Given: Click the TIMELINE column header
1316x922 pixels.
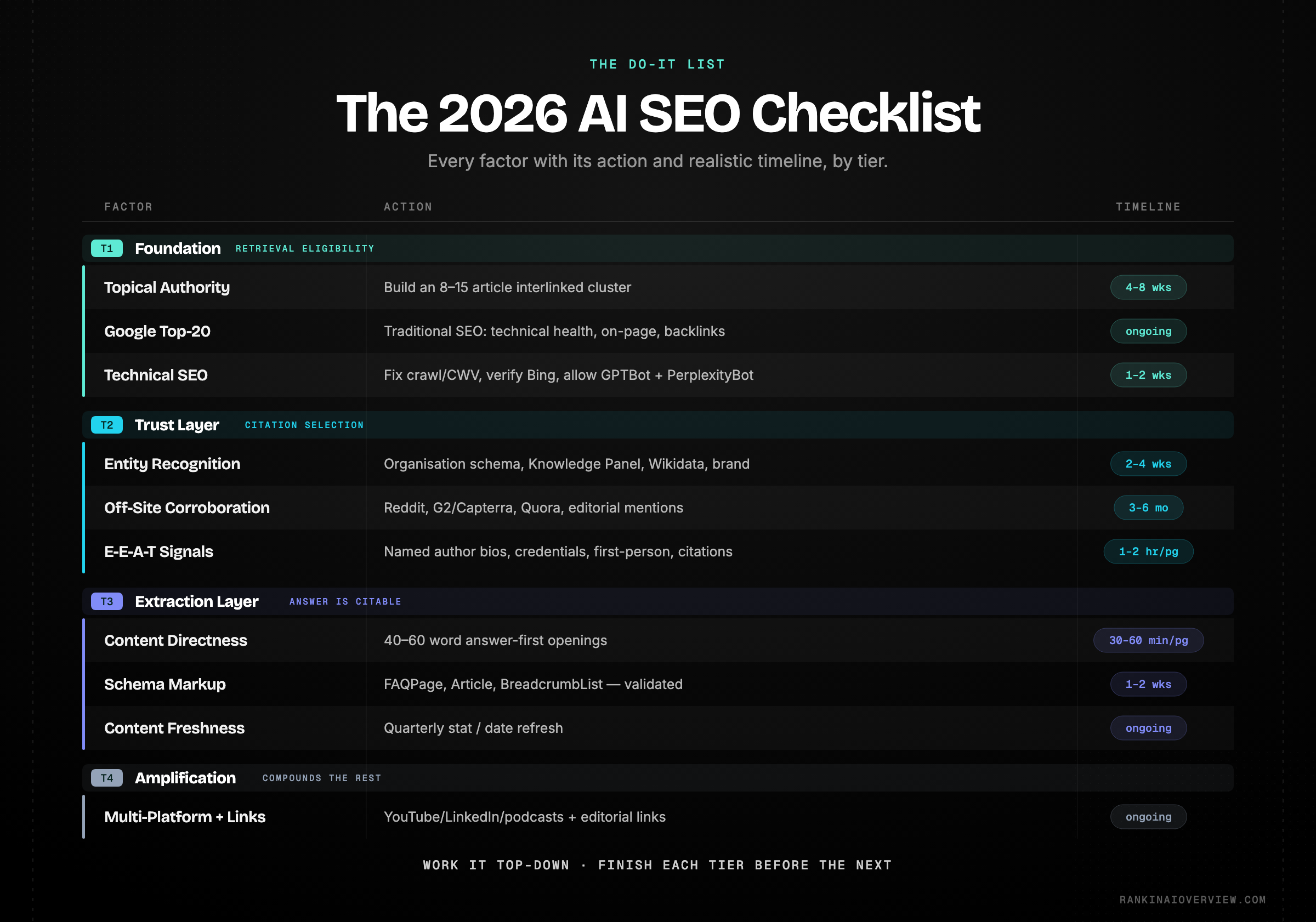Looking at the screenshot, I should (x=1148, y=206).
